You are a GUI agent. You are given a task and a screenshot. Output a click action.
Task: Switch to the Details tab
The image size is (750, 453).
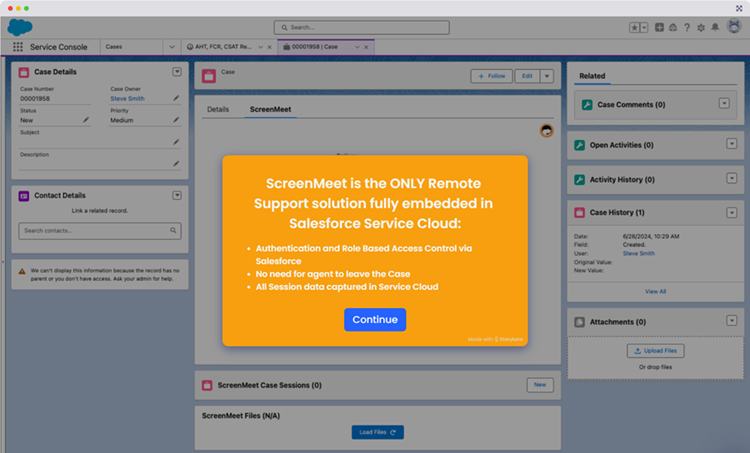(218, 110)
